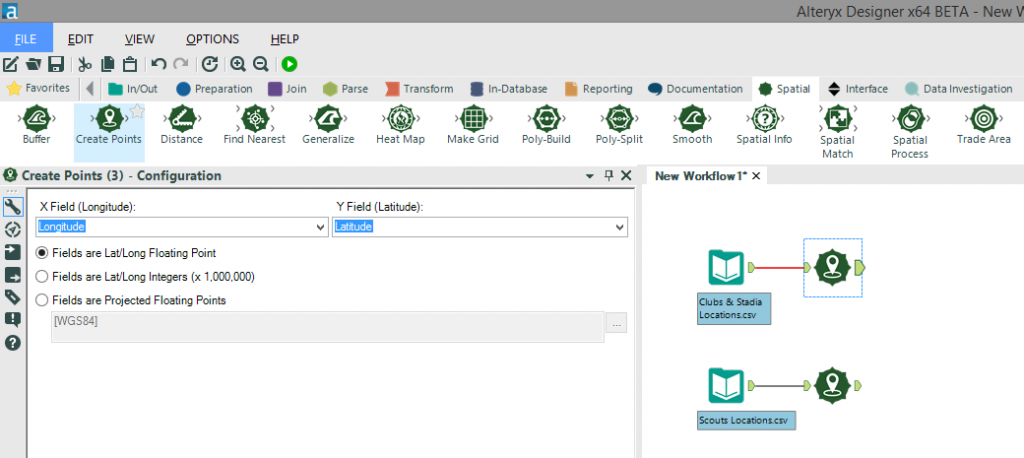Switch to the In/Out tool category
Screen dimensions: 1024x458
pyautogui.click(x=133, y=89)
